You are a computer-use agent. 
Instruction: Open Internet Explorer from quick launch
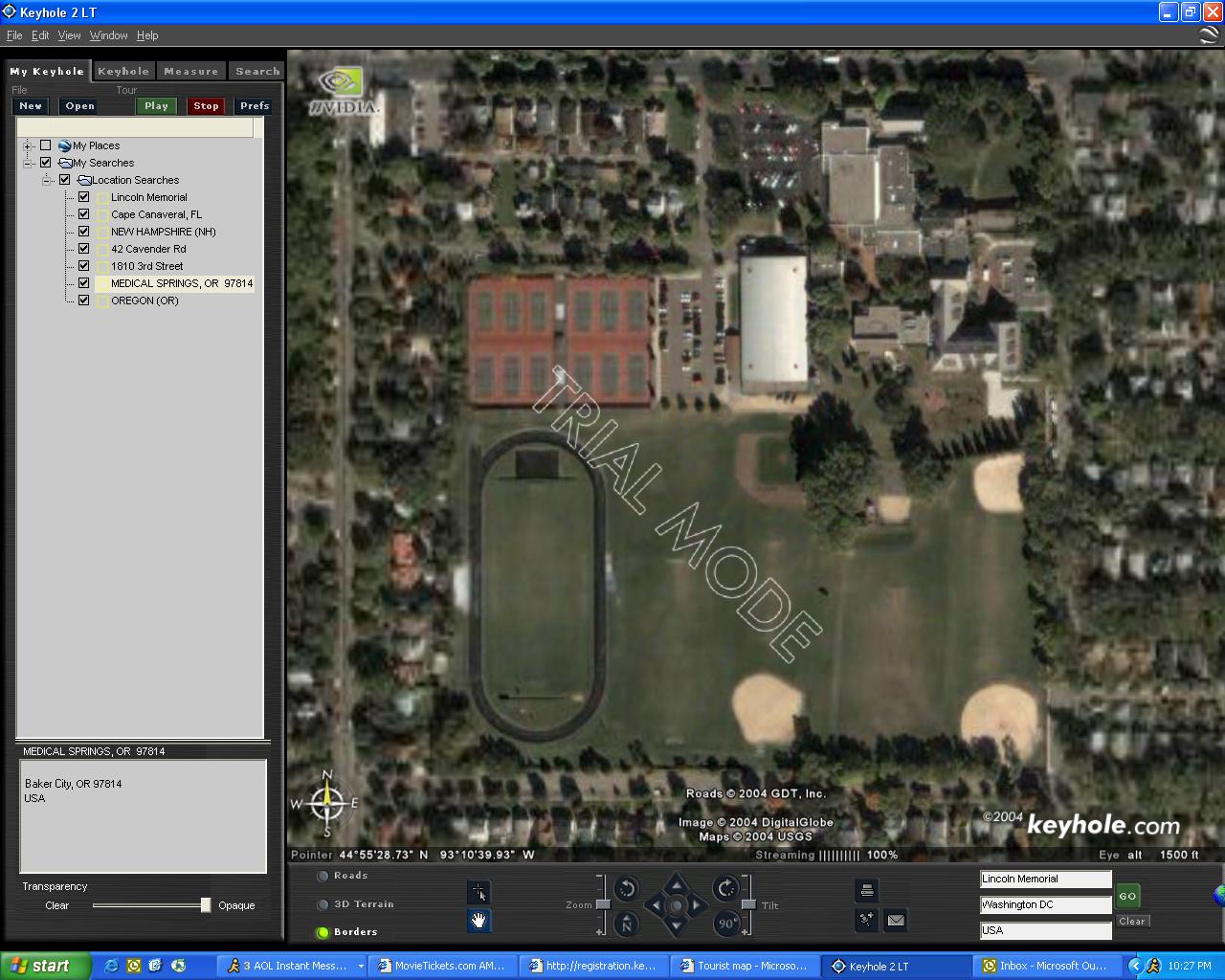pyautogui.click(x=111, y=966)
